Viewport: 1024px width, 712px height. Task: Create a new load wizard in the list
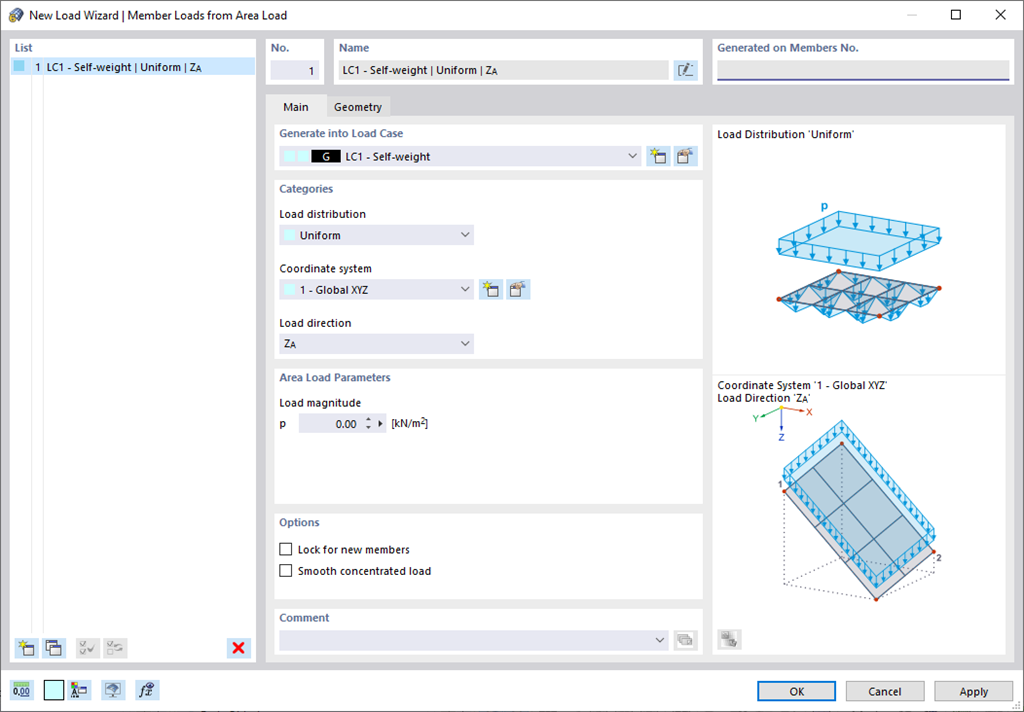click(26, 648)
